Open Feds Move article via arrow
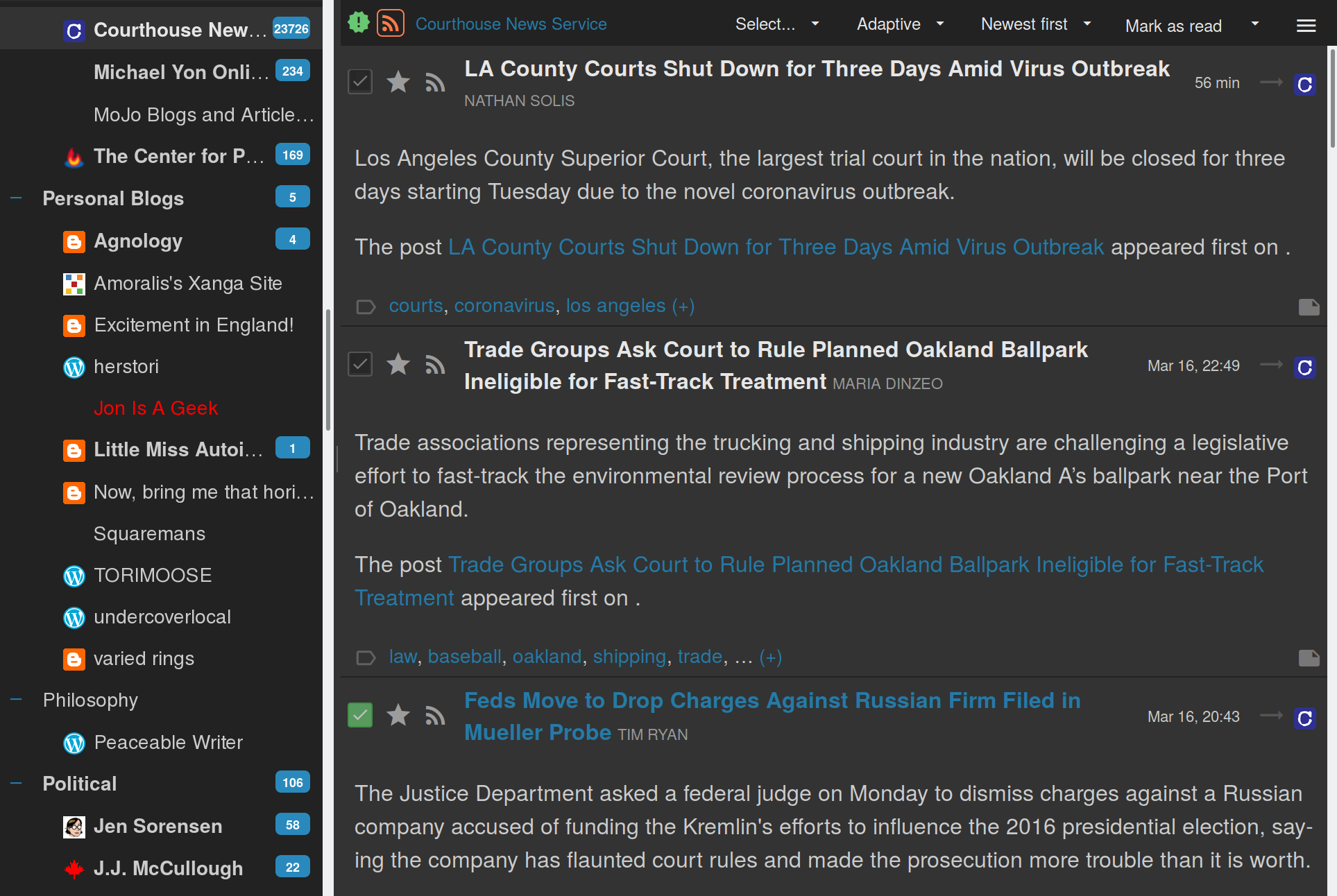 click(1271, 716)
